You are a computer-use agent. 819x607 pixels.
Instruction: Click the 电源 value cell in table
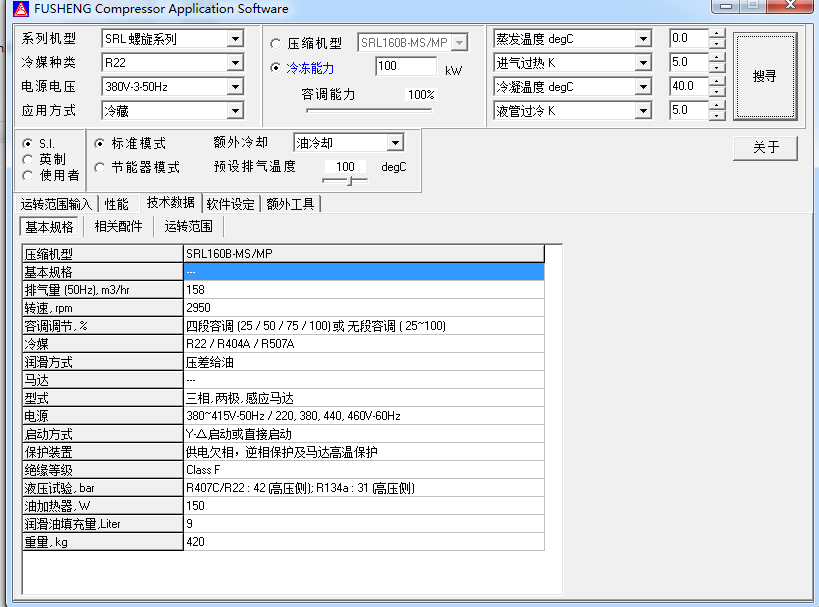(364, 416)
